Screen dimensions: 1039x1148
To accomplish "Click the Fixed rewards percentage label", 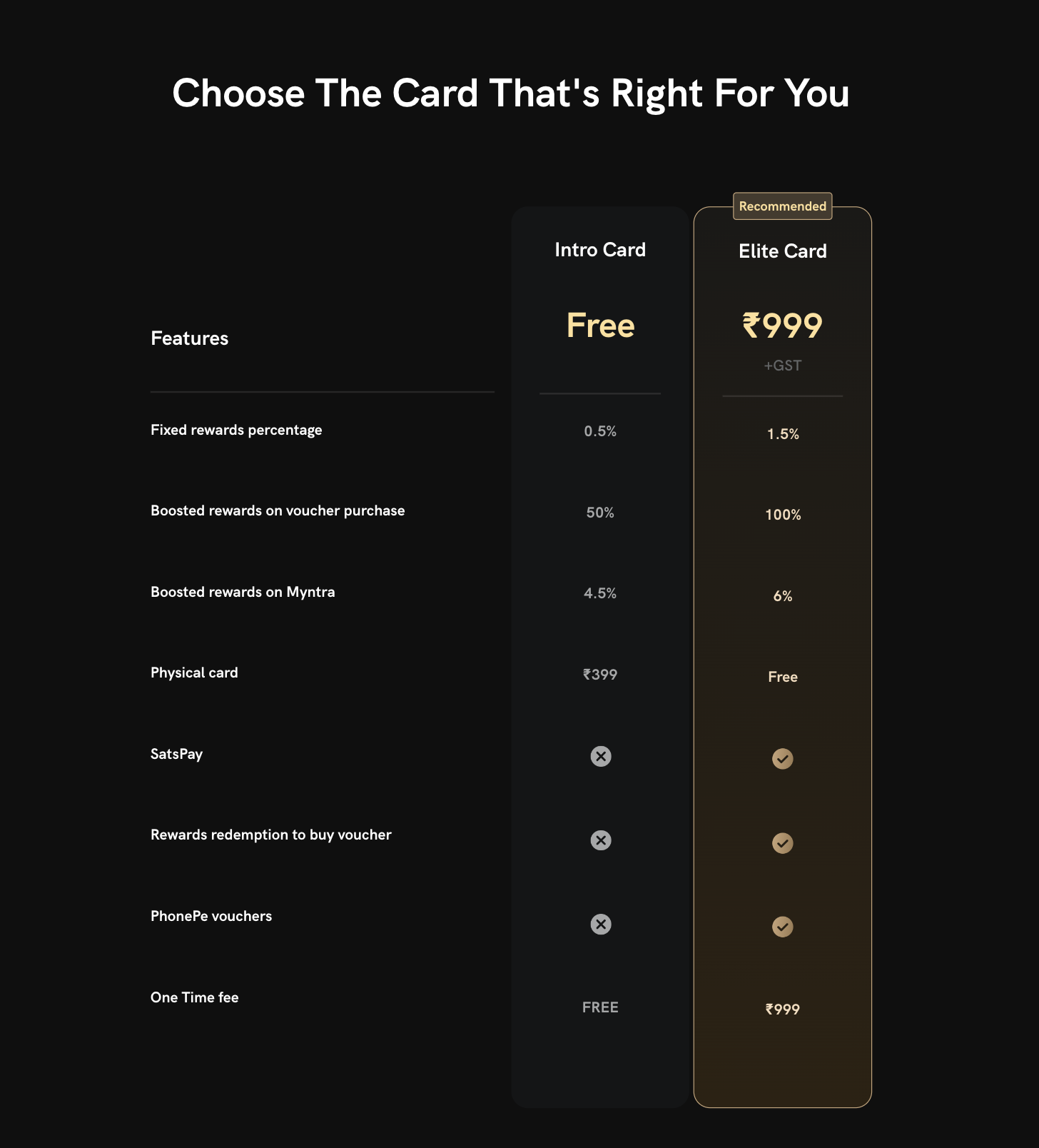I will coord(236,430).
